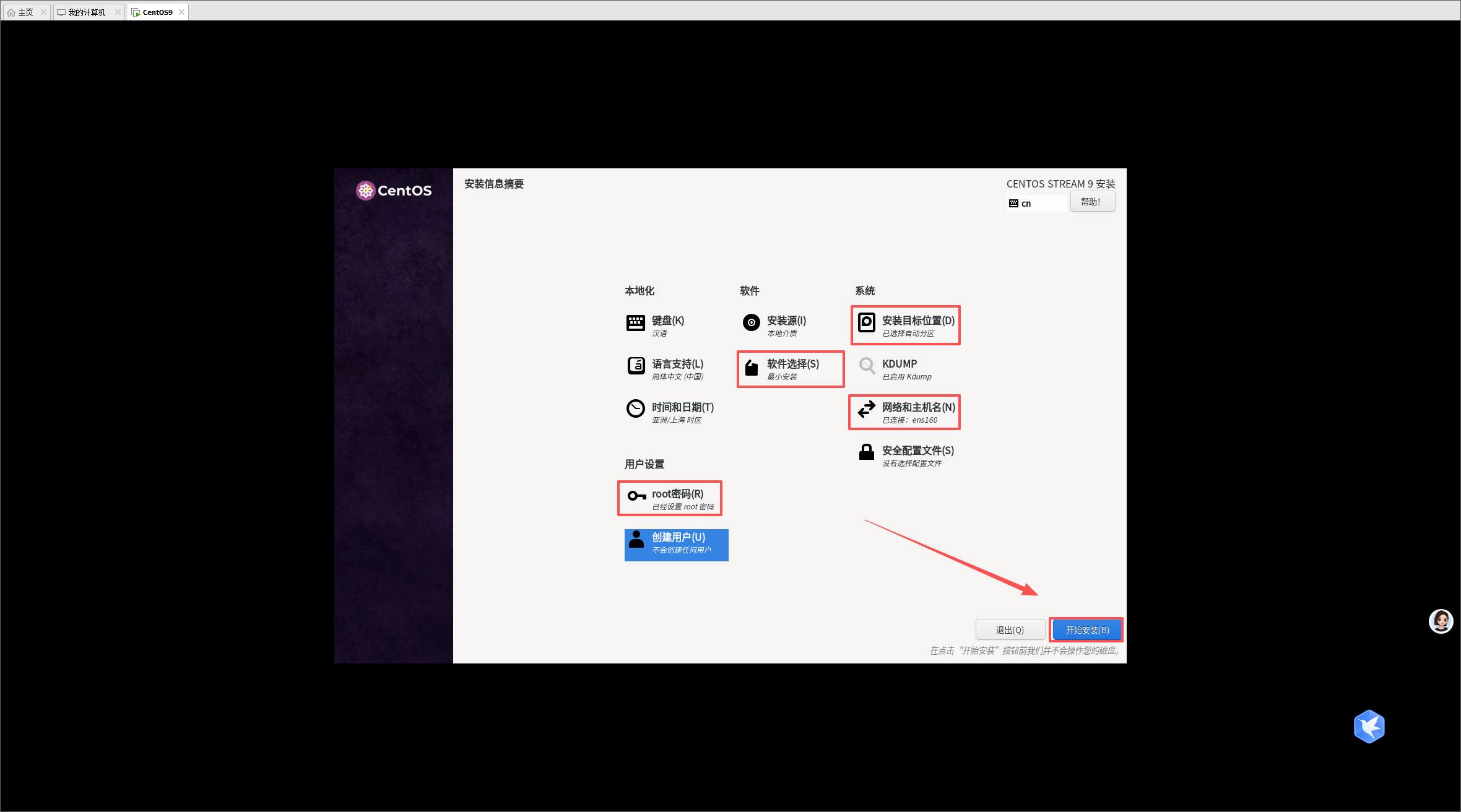The width and height of the screenshot is (1461, 812).
Task: Click the 已启用 Kdump status text
Action: click(x=907, y=377)
